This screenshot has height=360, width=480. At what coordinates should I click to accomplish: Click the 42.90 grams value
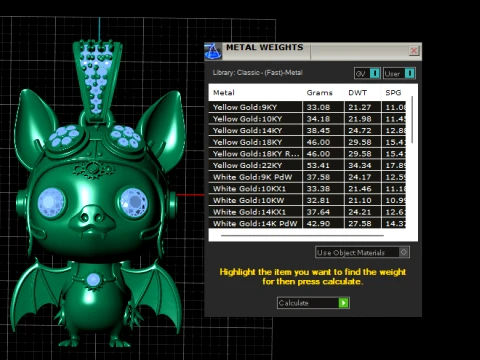click(x=318, y=223)
